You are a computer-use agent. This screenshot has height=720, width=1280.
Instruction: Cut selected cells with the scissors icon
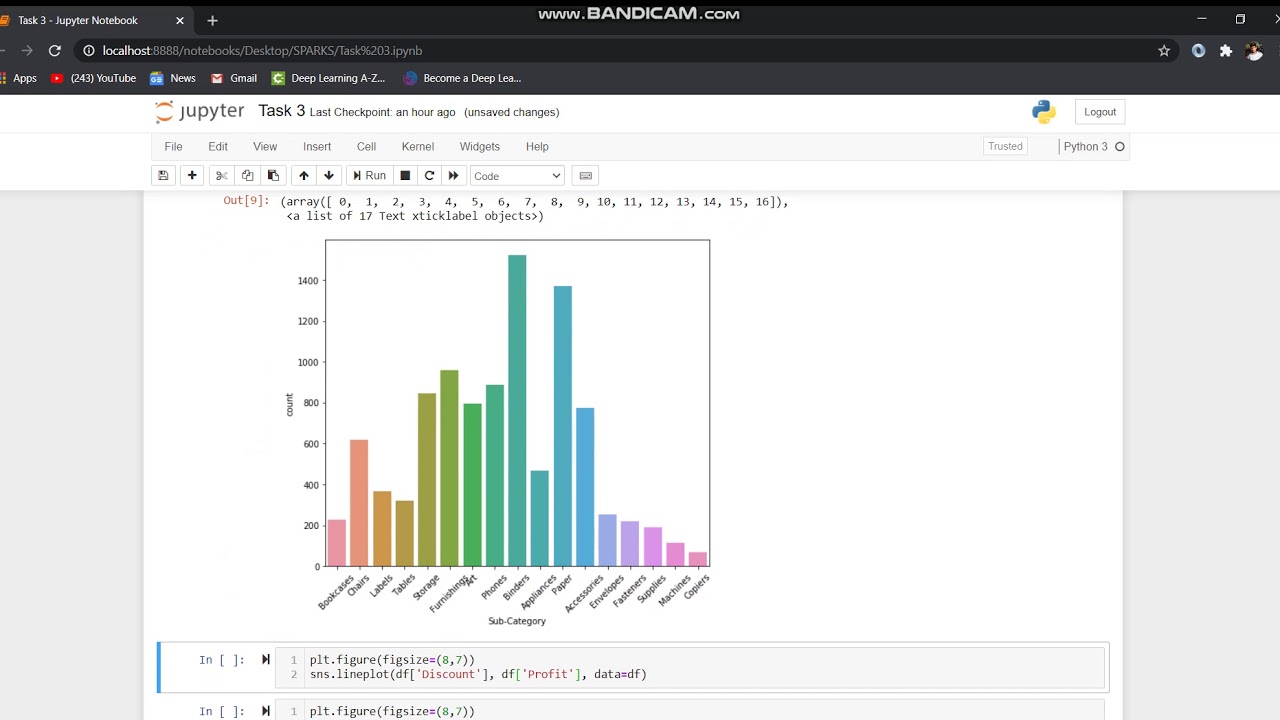[x=222, y=176]
